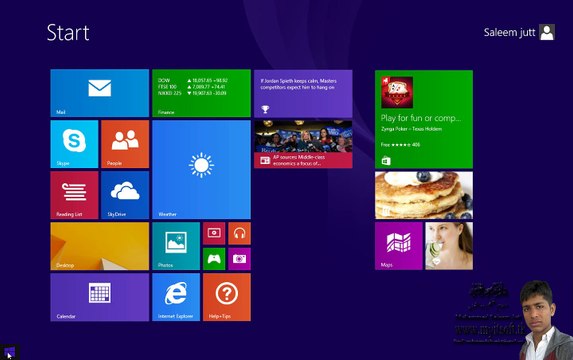Open the Calendar tile
The width and height of the screenshot is (573, 360).
99,297
